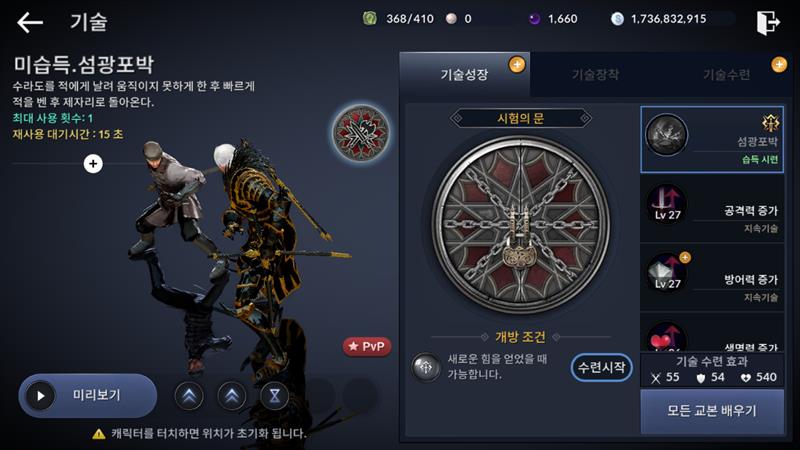Expand the description with the white plus circle
The height and width of the screenshot is (450, 800).
(93, 164)
